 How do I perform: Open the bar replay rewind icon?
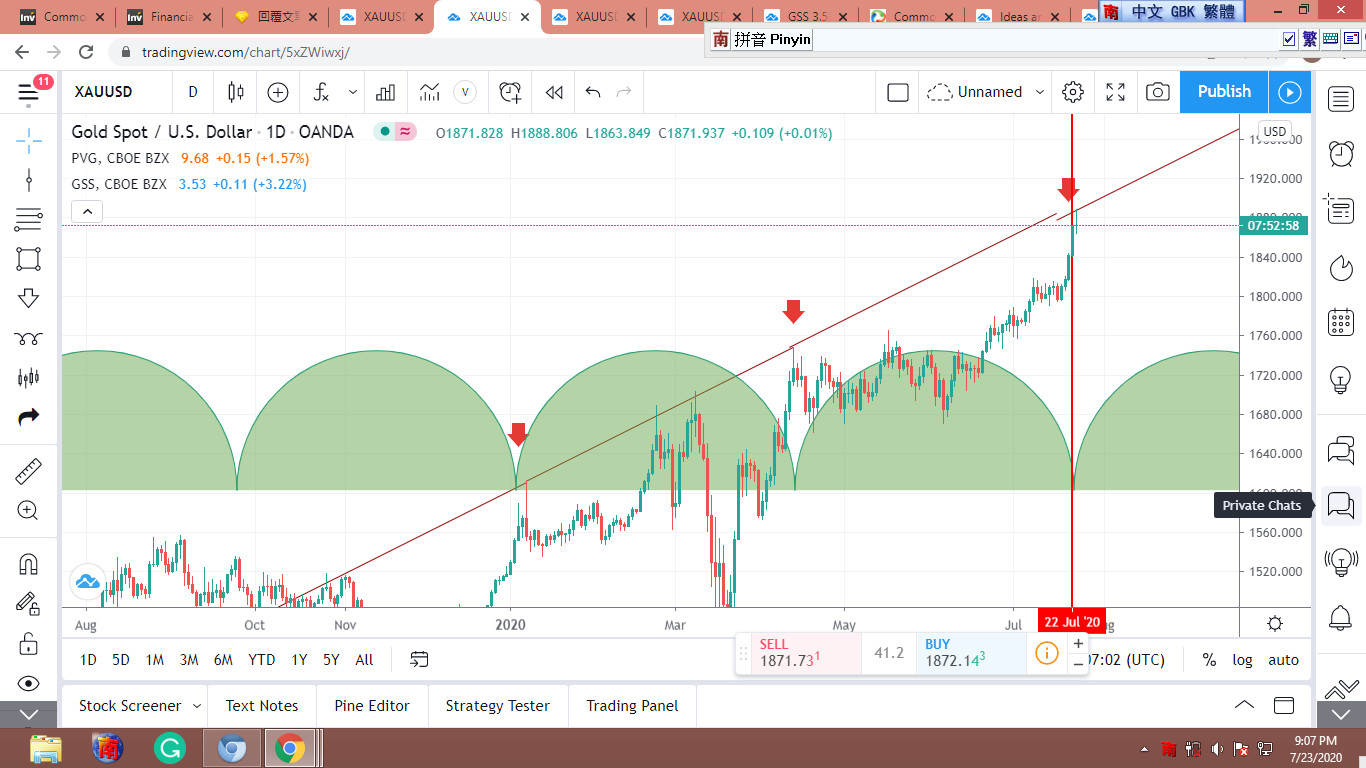click(554, 92)
